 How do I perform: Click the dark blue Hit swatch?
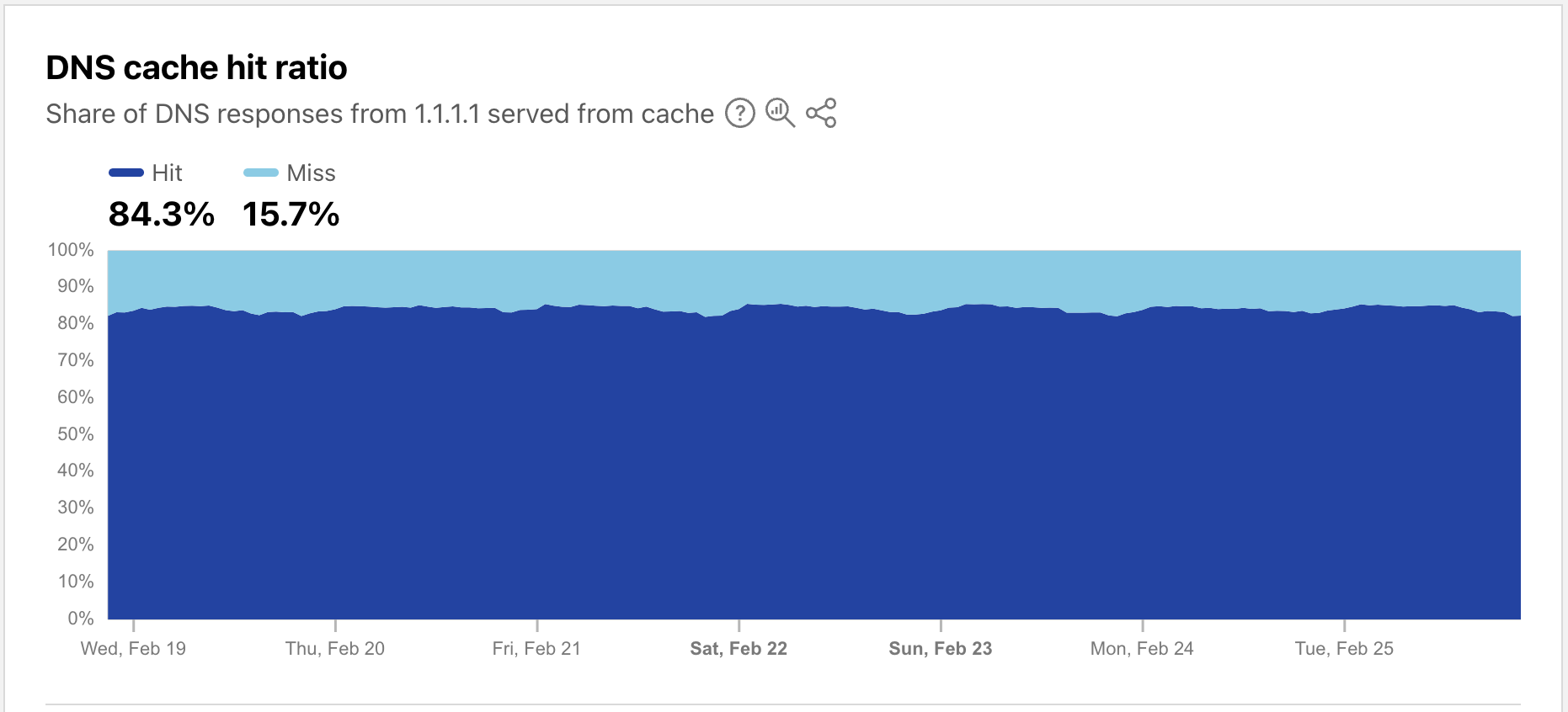126,173
